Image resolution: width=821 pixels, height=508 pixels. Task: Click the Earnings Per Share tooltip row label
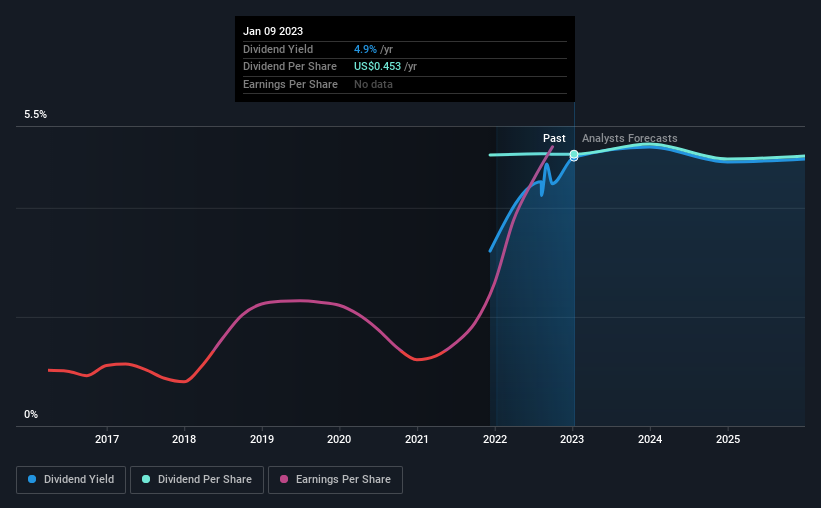[x=290, y=84]
